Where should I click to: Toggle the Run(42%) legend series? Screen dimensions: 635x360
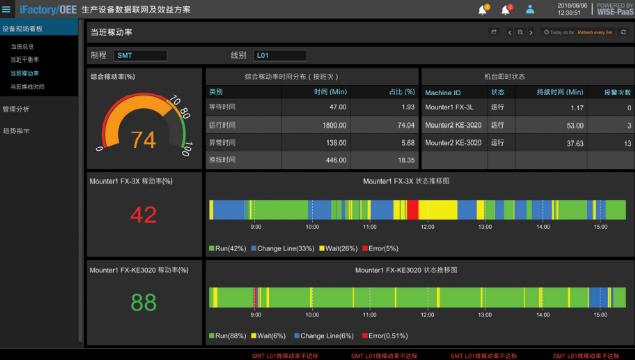pyautogui.click(x=228, y=248)
